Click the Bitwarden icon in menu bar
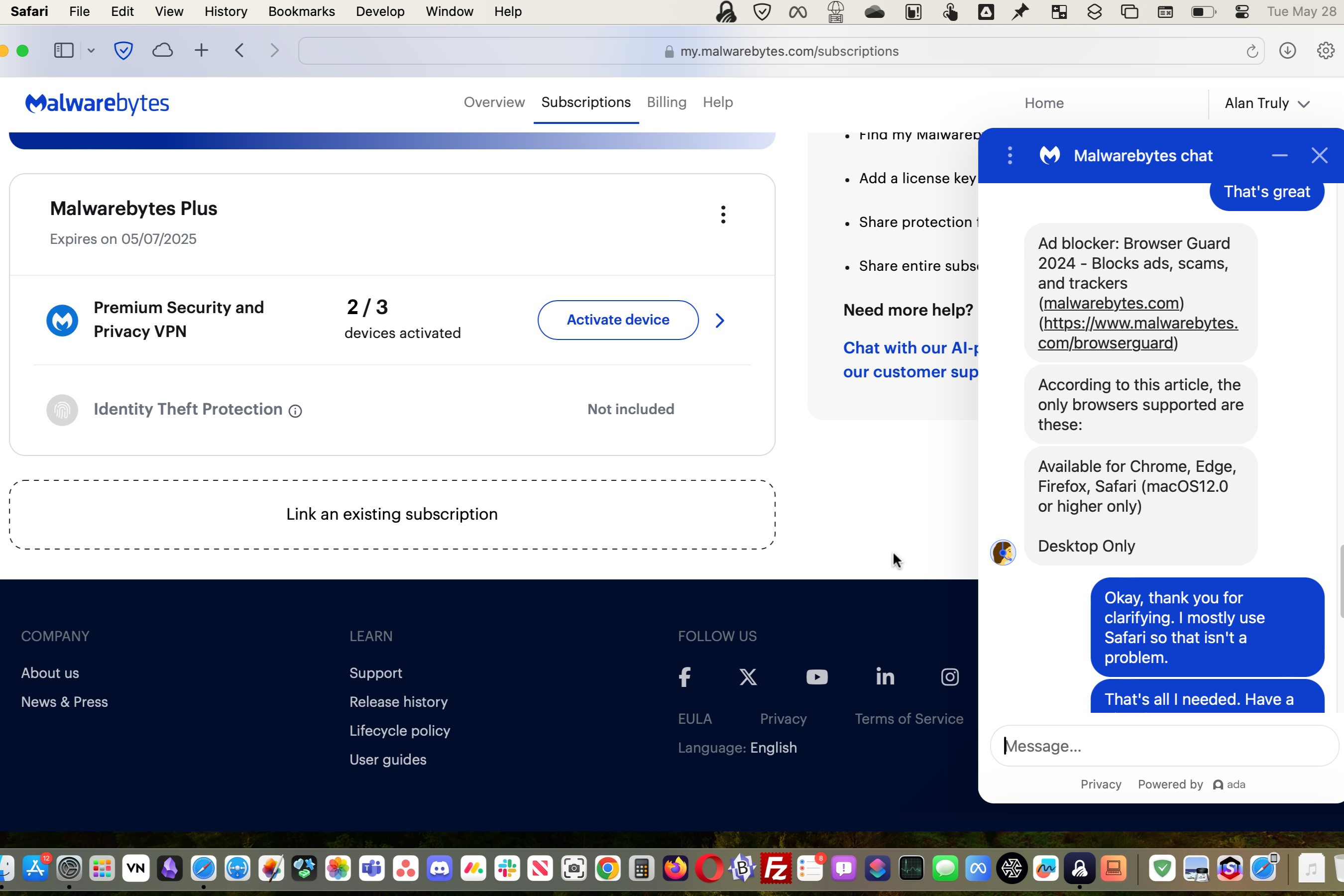Image resolution: width=1344 pixels, height=896 pixels. pyautogui.click(x=763, y=11)
